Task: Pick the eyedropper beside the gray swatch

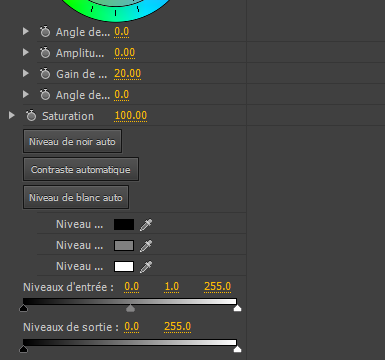Action: point(146,246)
